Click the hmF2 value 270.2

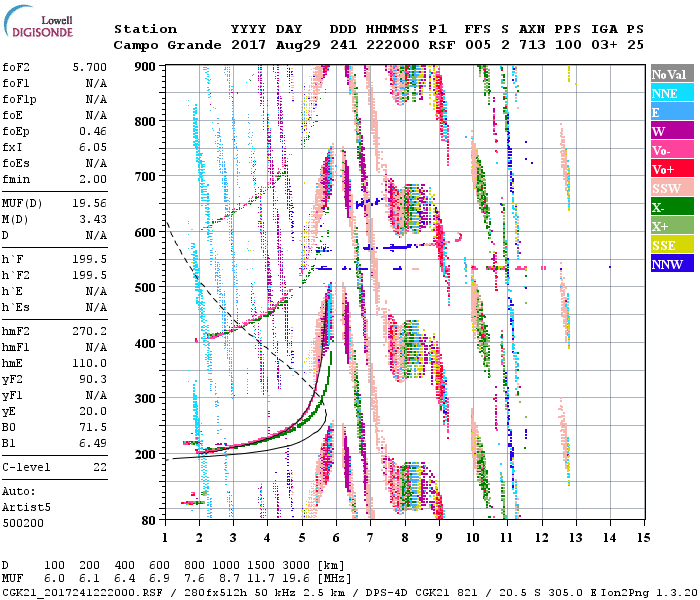click(x=90, y=329)
